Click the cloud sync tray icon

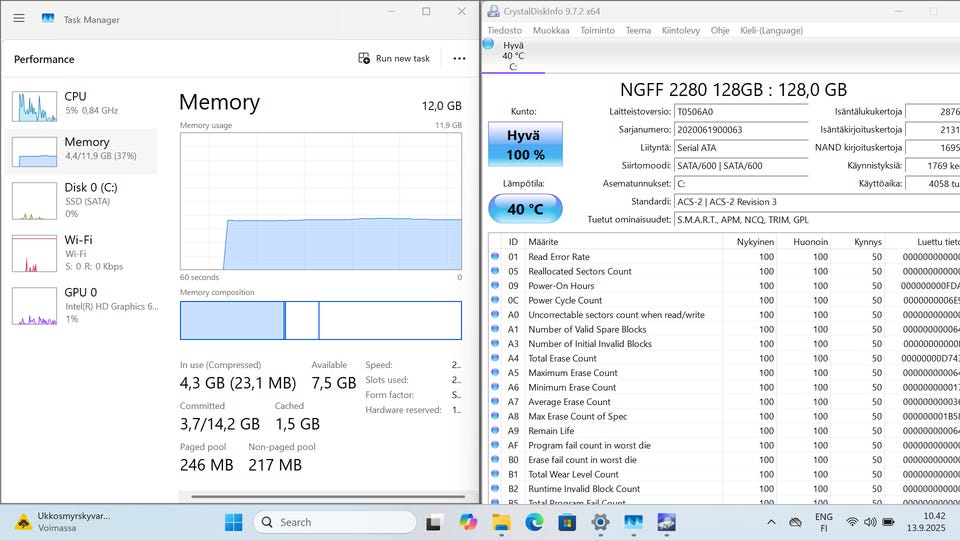(x=795, y=522)
